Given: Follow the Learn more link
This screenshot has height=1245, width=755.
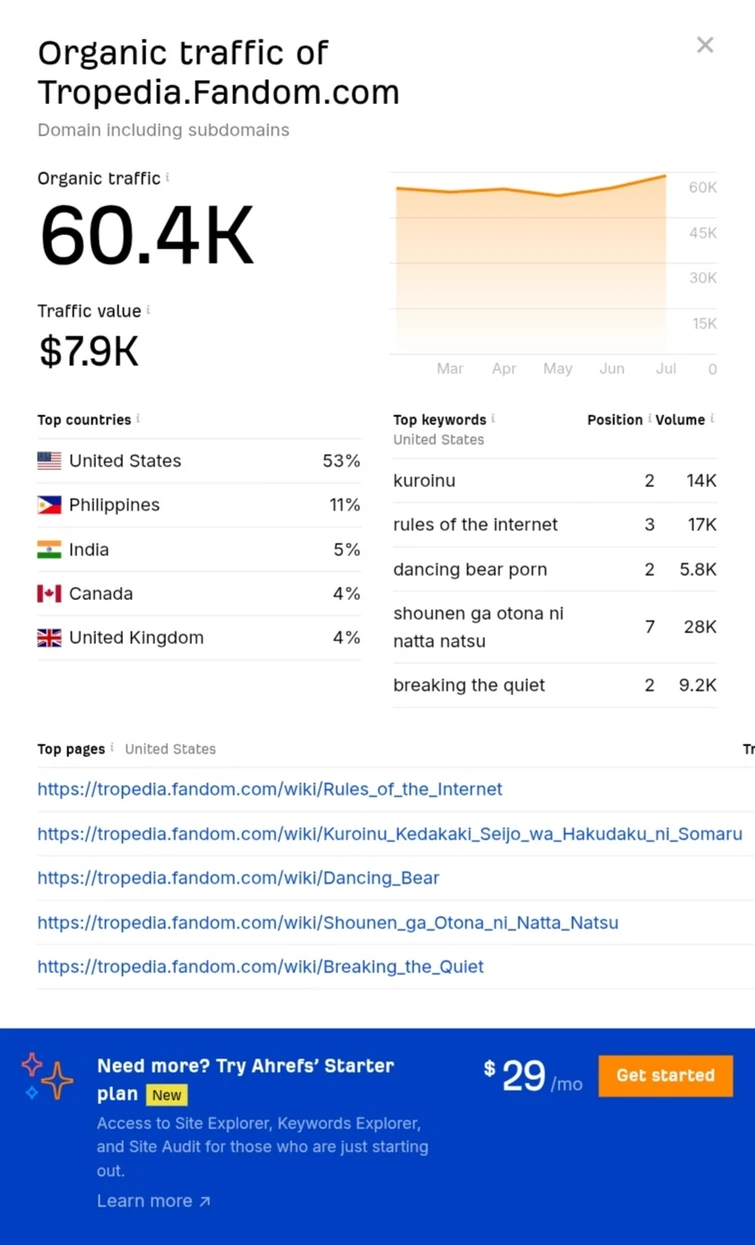Looking at the screenshot, I should coord(153,1201).
